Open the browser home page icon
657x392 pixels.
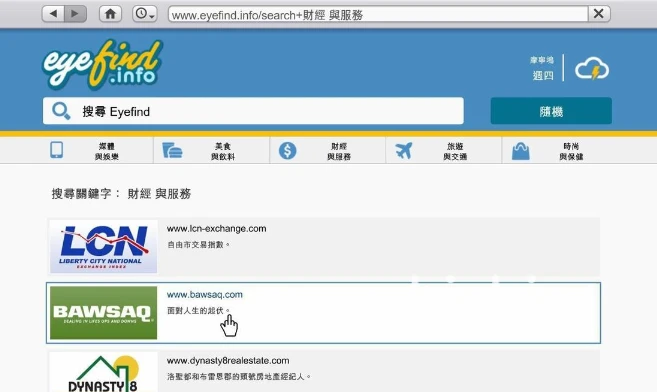click(110, 14)
